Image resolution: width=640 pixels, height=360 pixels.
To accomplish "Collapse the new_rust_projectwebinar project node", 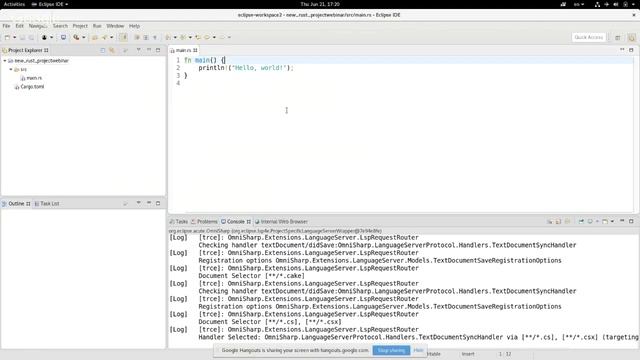I will pyautogui.click(x=5, y=60).
